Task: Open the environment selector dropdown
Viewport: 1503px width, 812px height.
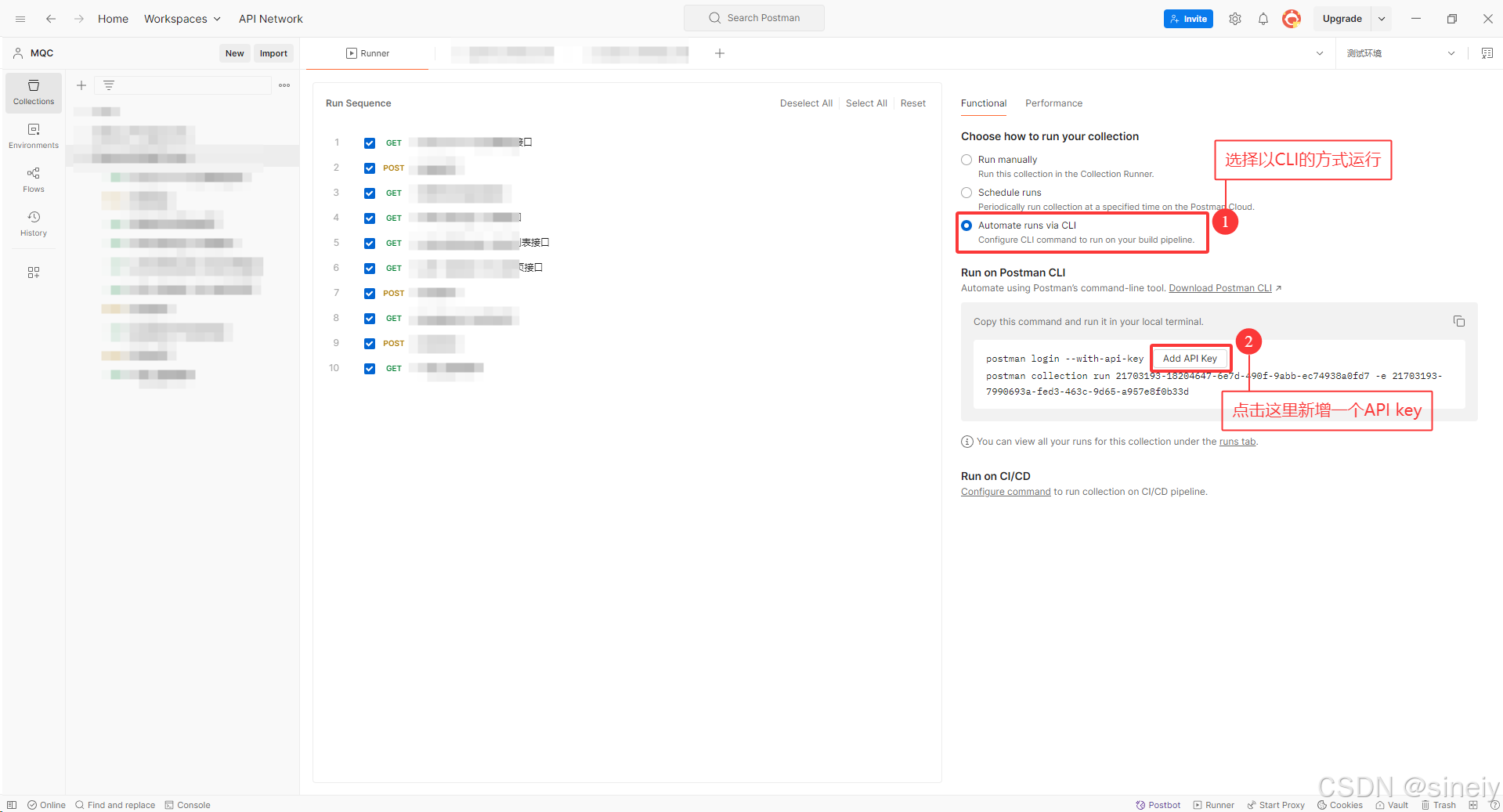Action: (x=1400, y=53)
